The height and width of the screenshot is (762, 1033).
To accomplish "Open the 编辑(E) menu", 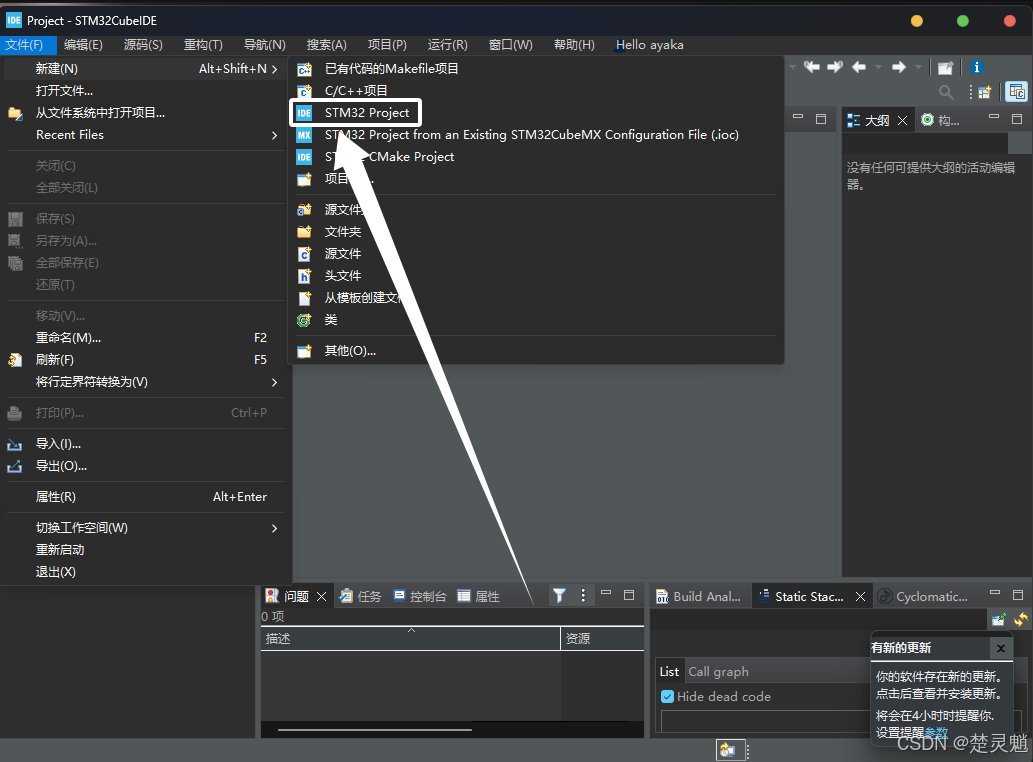I will tap(83, 45).
